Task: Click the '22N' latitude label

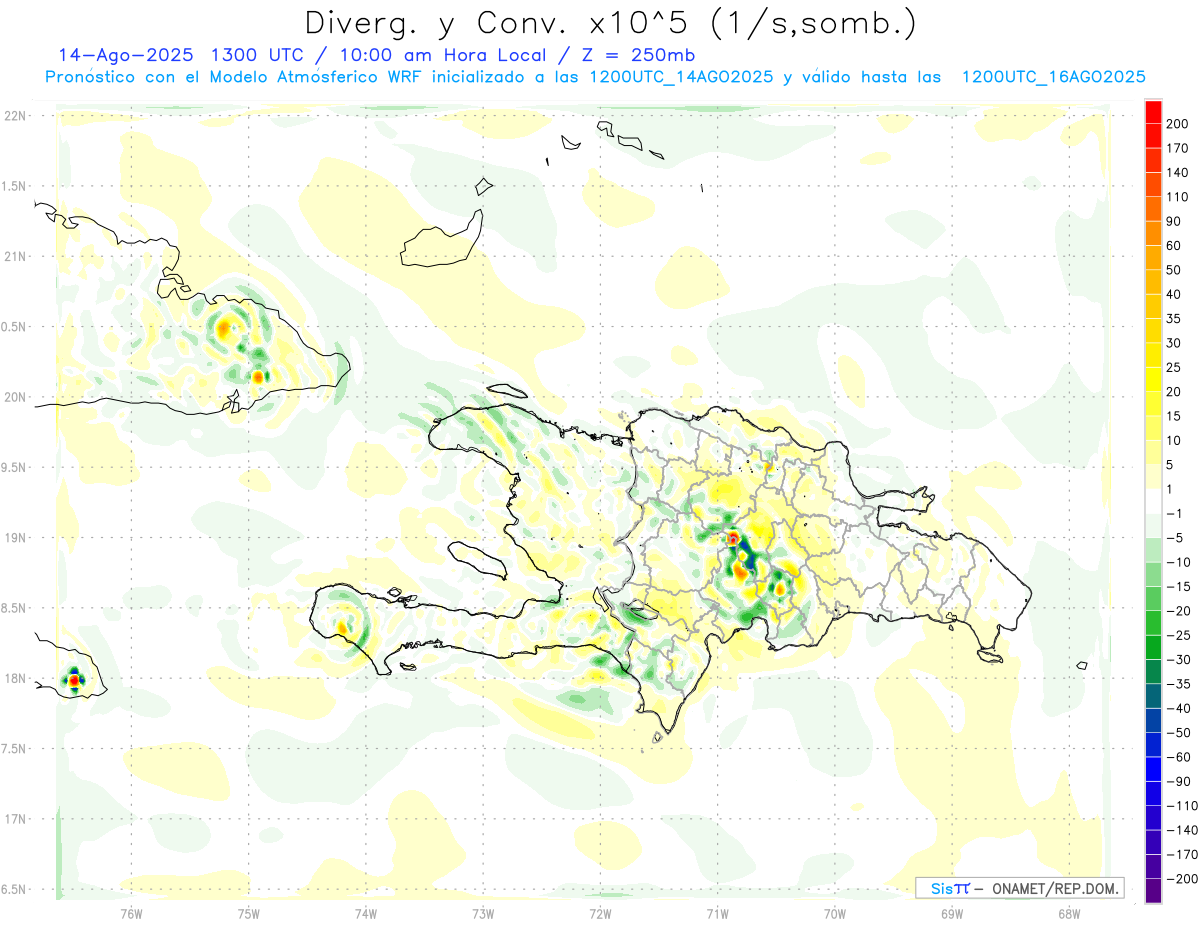Action: click(15, 116)
